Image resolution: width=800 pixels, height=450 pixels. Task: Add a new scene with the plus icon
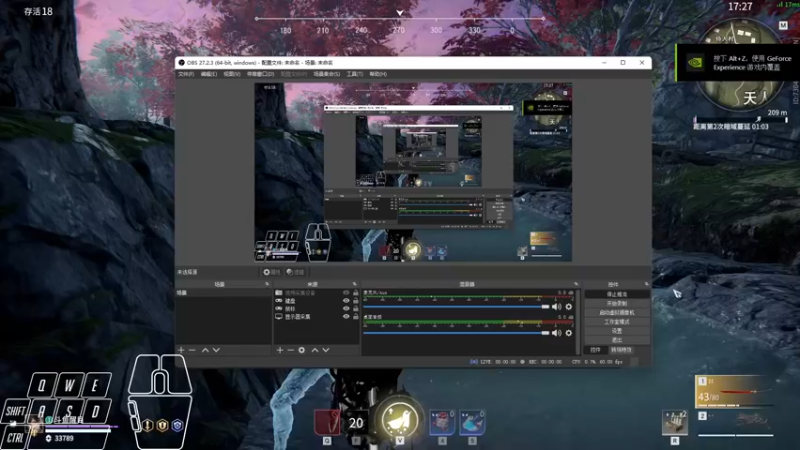pos(181,350)
